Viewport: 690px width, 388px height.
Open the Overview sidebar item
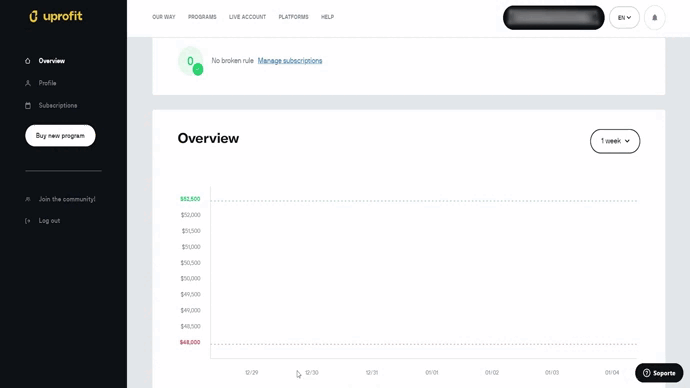(51, 61)
